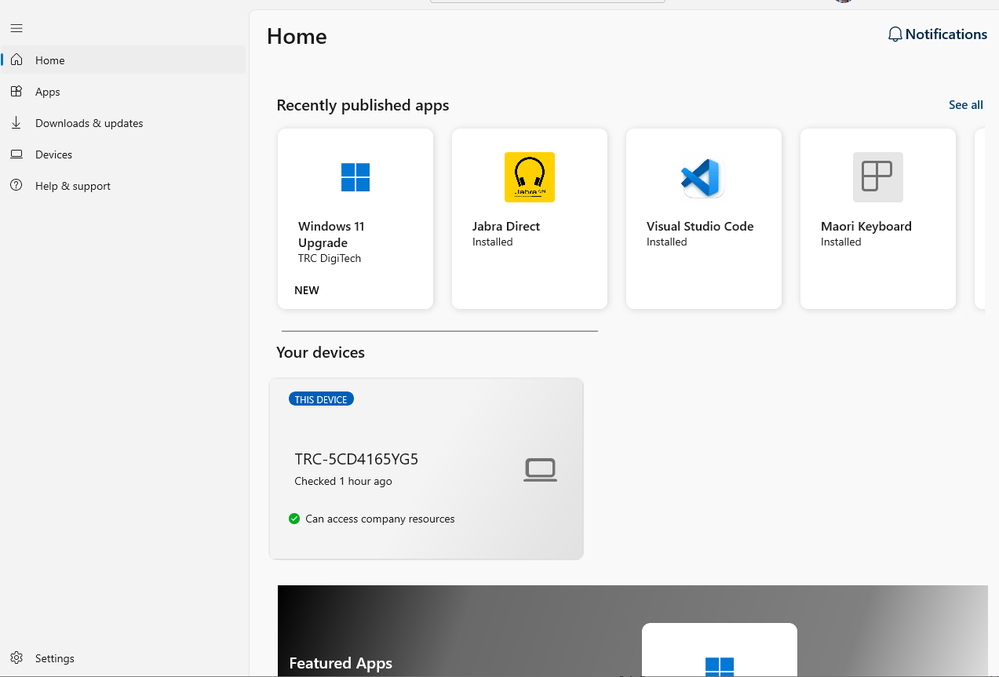Click the Settings gear icon
Screen dimensions: 999x677
(x=17, y=658)
